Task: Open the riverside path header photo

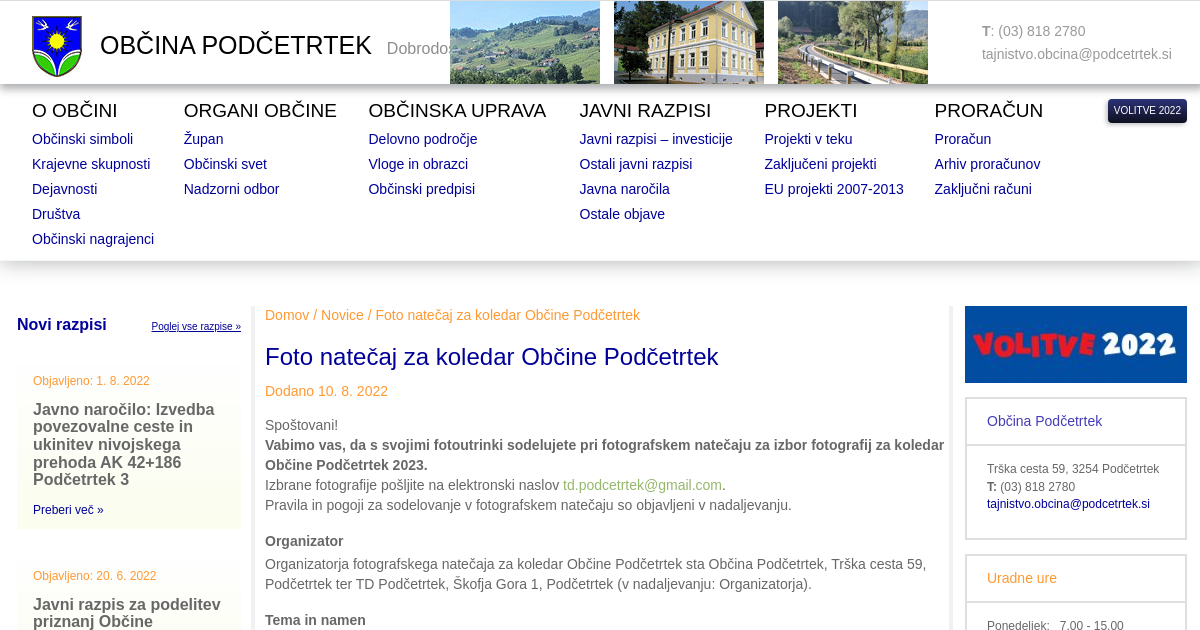Action: click(852, 42)
